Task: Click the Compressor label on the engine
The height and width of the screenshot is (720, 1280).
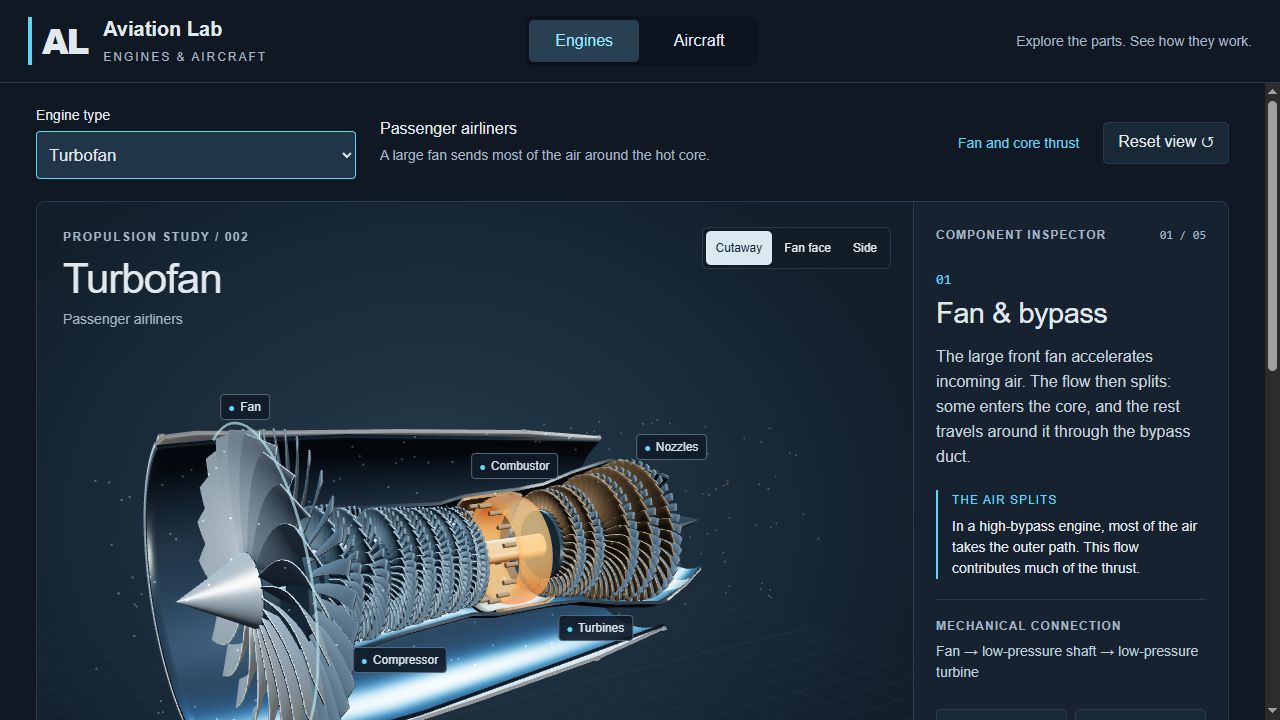Action: [x=400, y=660]
